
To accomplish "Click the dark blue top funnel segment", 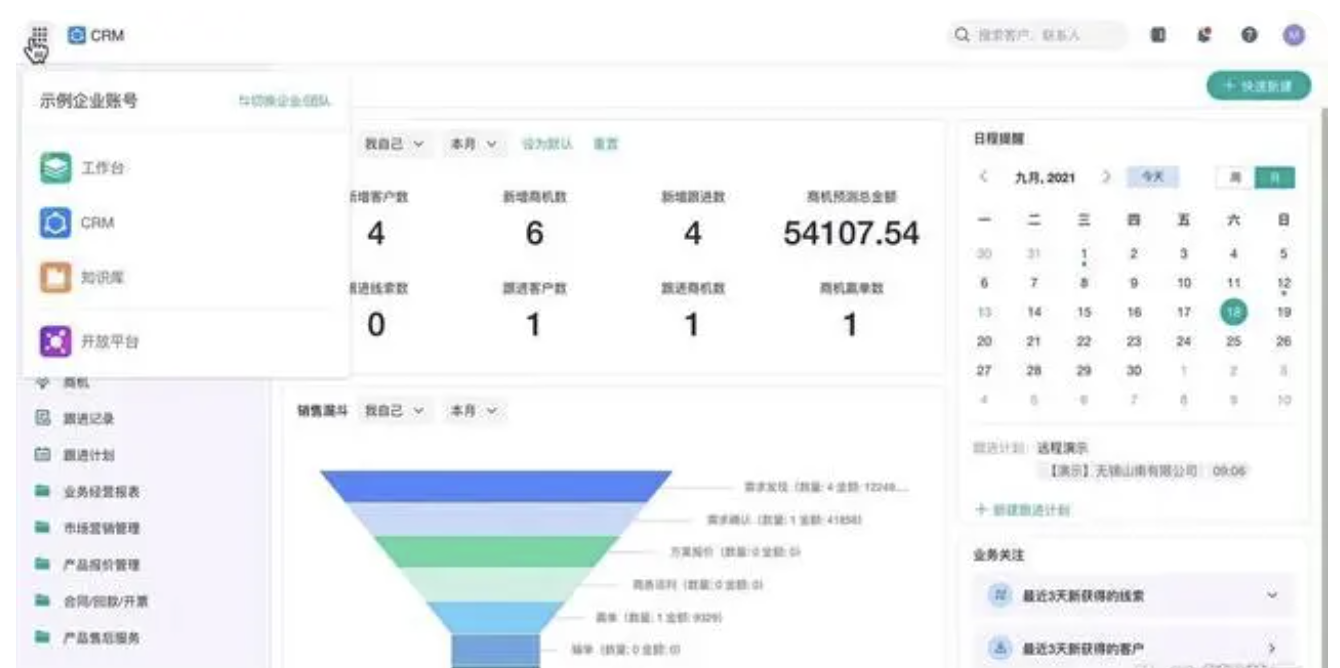I will pyautogui.click(x=495, y=486).
